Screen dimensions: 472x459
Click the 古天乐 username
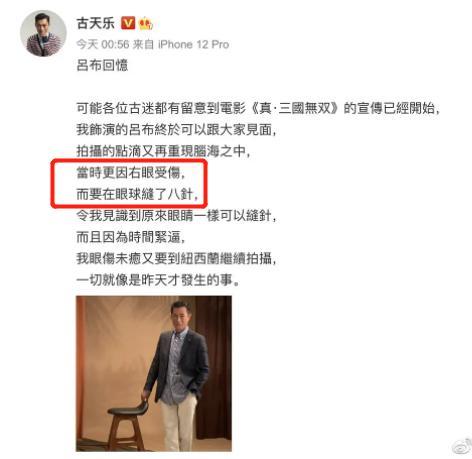click(96, 23)
